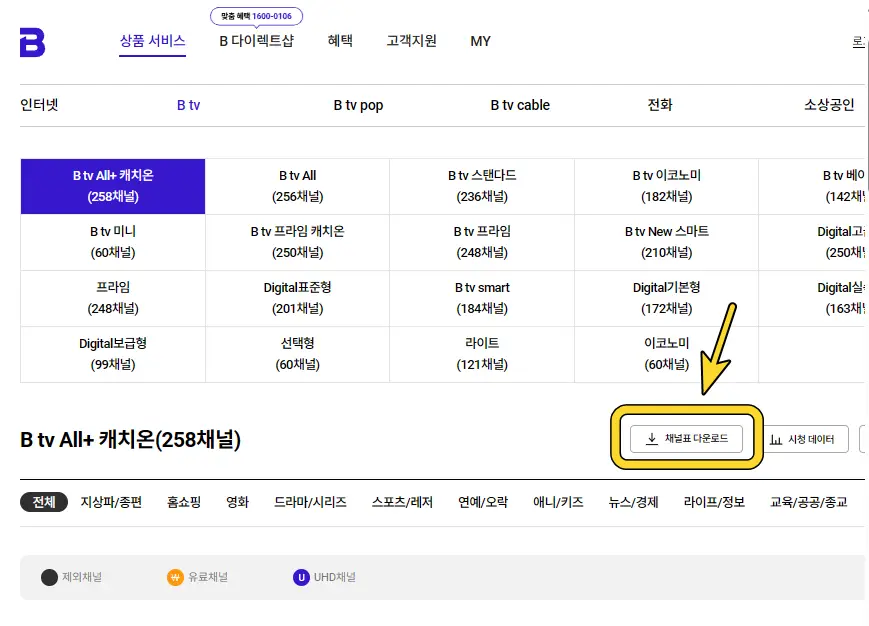
Task: Select B tv 스탠다드 (236채널) plan
Action: click(x=482, y=186)
